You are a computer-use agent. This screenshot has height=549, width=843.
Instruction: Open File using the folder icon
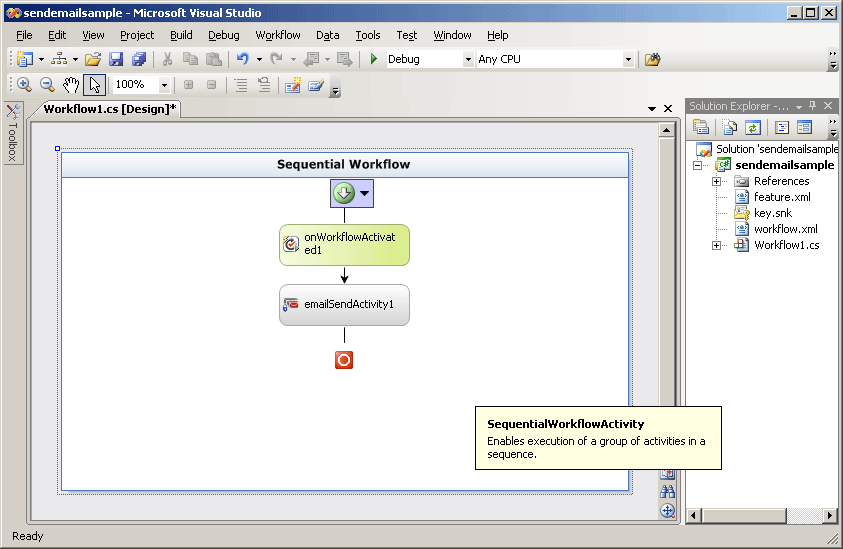(x=92, y=59)
